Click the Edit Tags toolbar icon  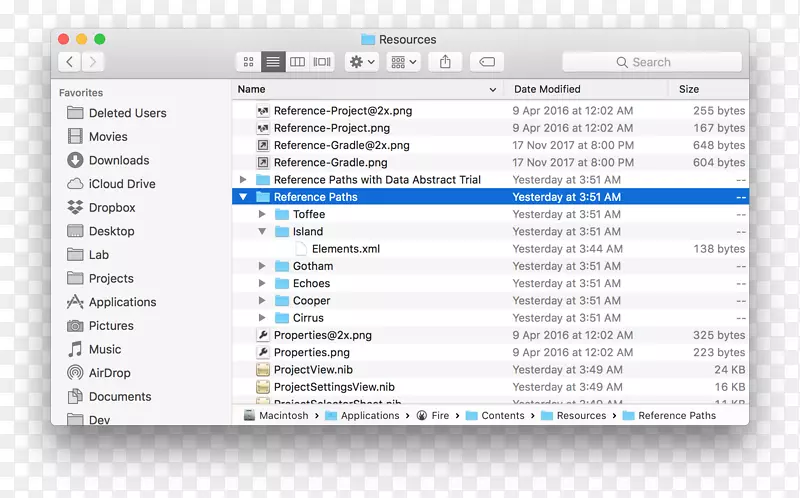(486, 62)
